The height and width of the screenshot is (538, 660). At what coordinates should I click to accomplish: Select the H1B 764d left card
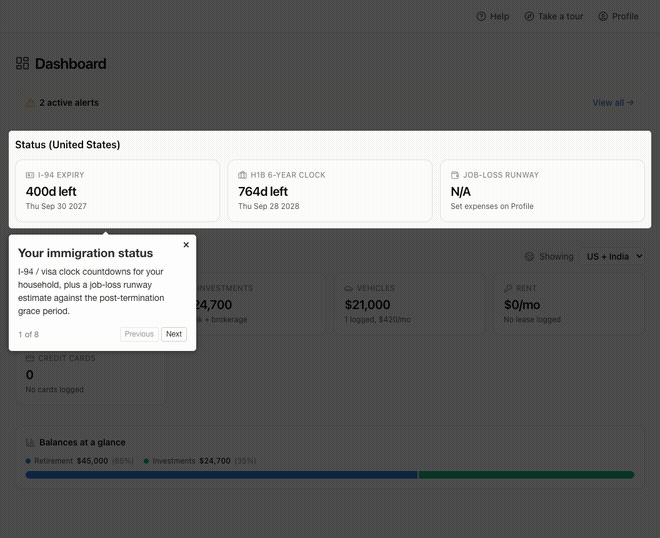click(330, 190)
